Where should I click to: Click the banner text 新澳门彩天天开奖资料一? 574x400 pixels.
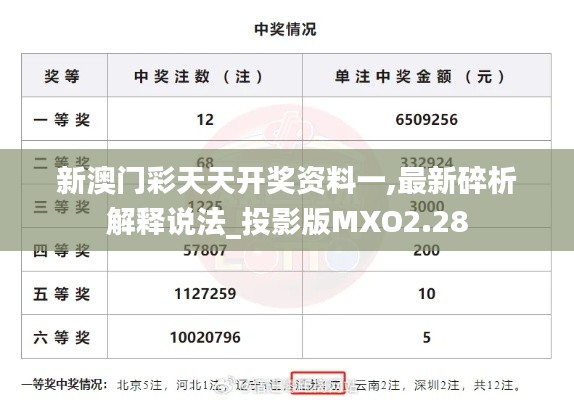206,181
